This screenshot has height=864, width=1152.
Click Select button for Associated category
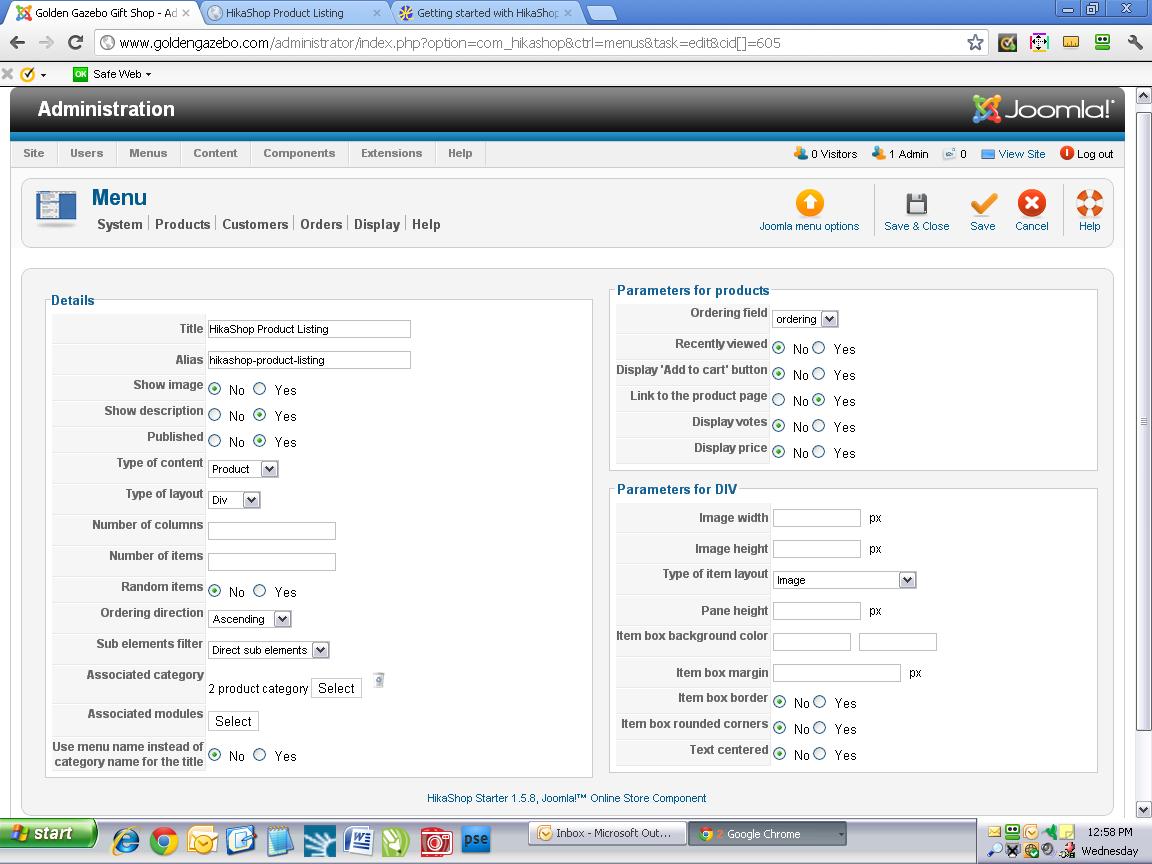pos(336,688)
